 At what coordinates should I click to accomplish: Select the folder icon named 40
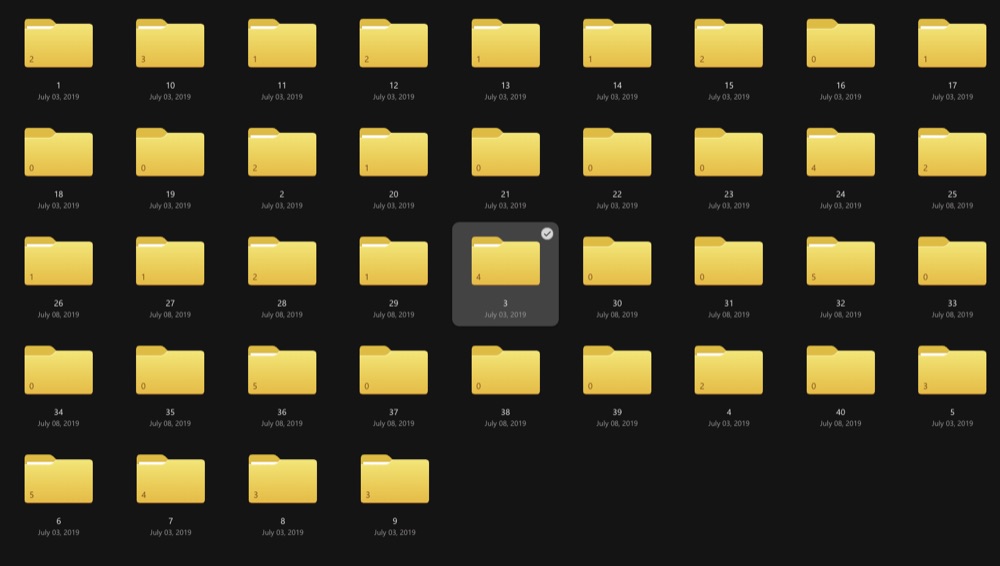[x=841, y=371]
